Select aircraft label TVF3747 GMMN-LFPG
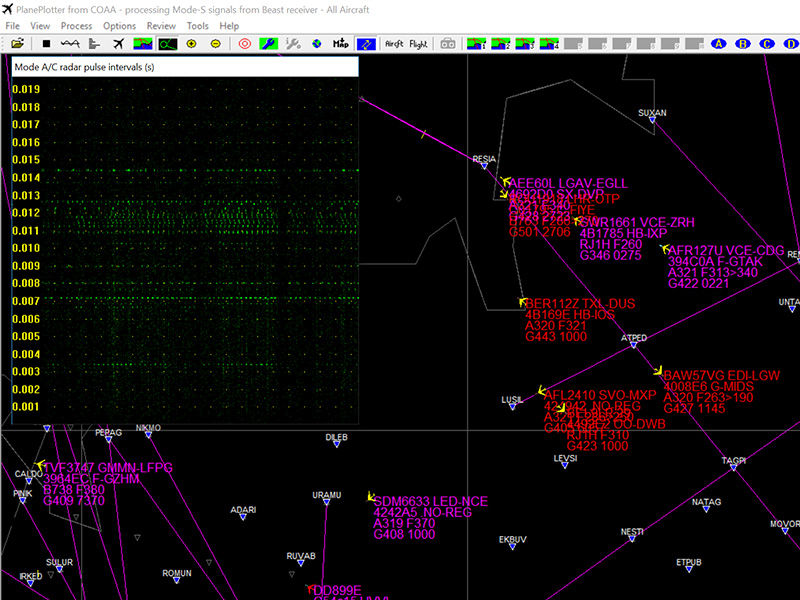The width and height of the screenshot is (800, 600). [108, 468]
